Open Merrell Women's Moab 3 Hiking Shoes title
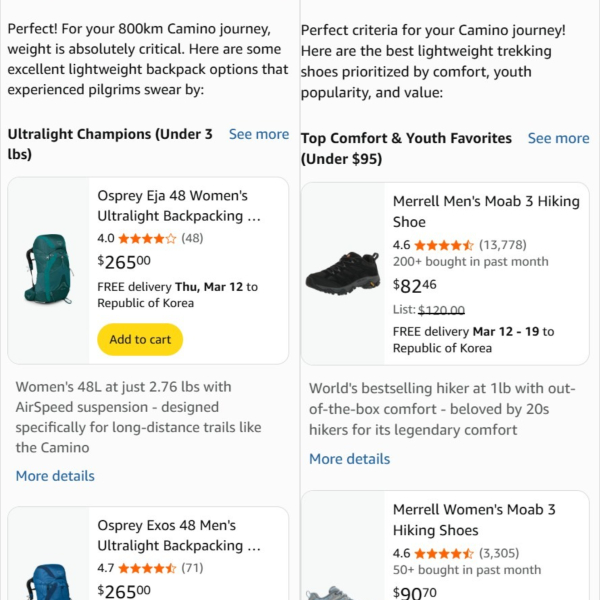The width and height of the screenshot is (600, 600). coord(474,520)
